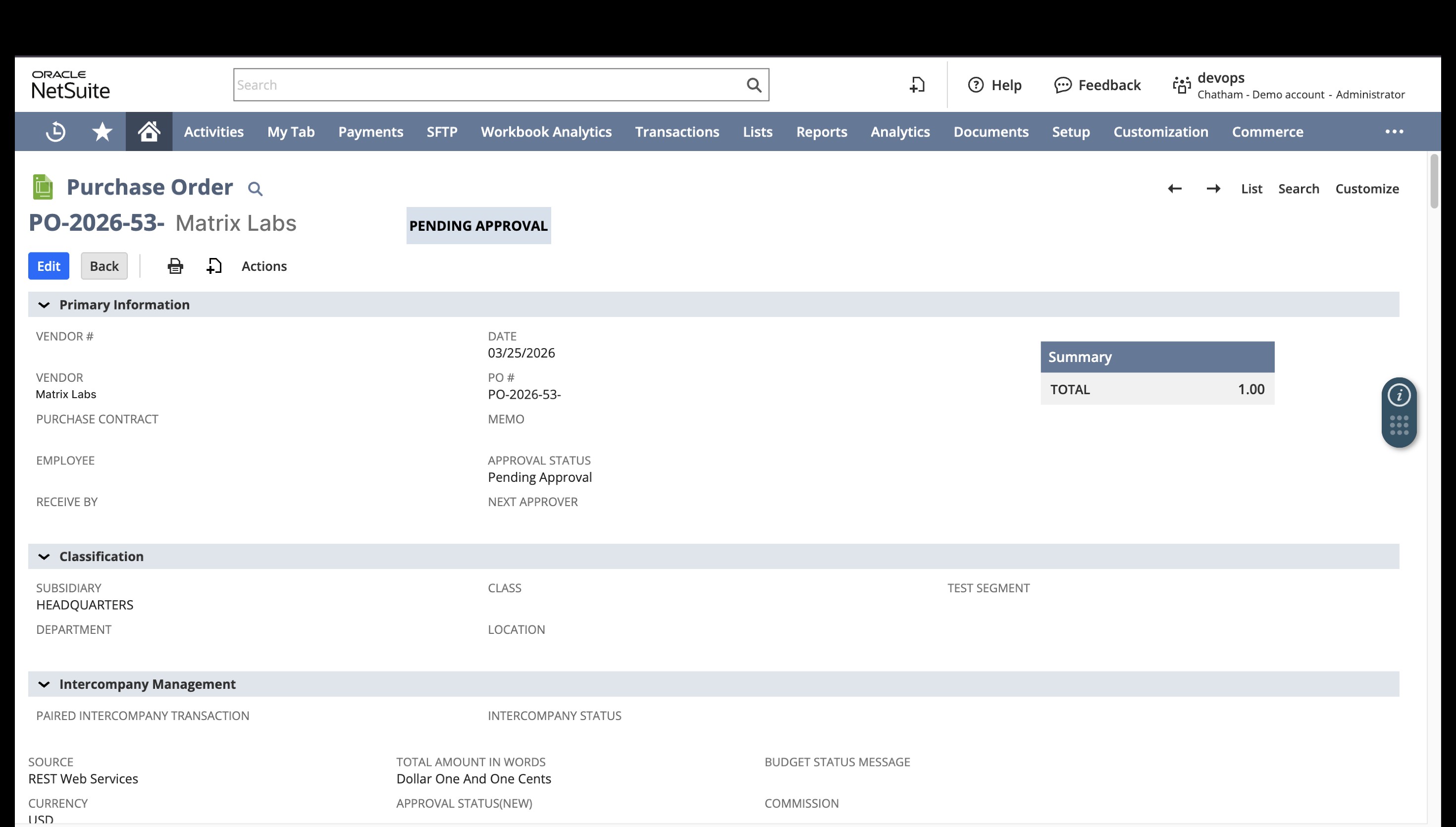Screen dimensions: 1456x827
Task: Click the HEADQUARTERS subsidiary value
Action: (85, 605)
